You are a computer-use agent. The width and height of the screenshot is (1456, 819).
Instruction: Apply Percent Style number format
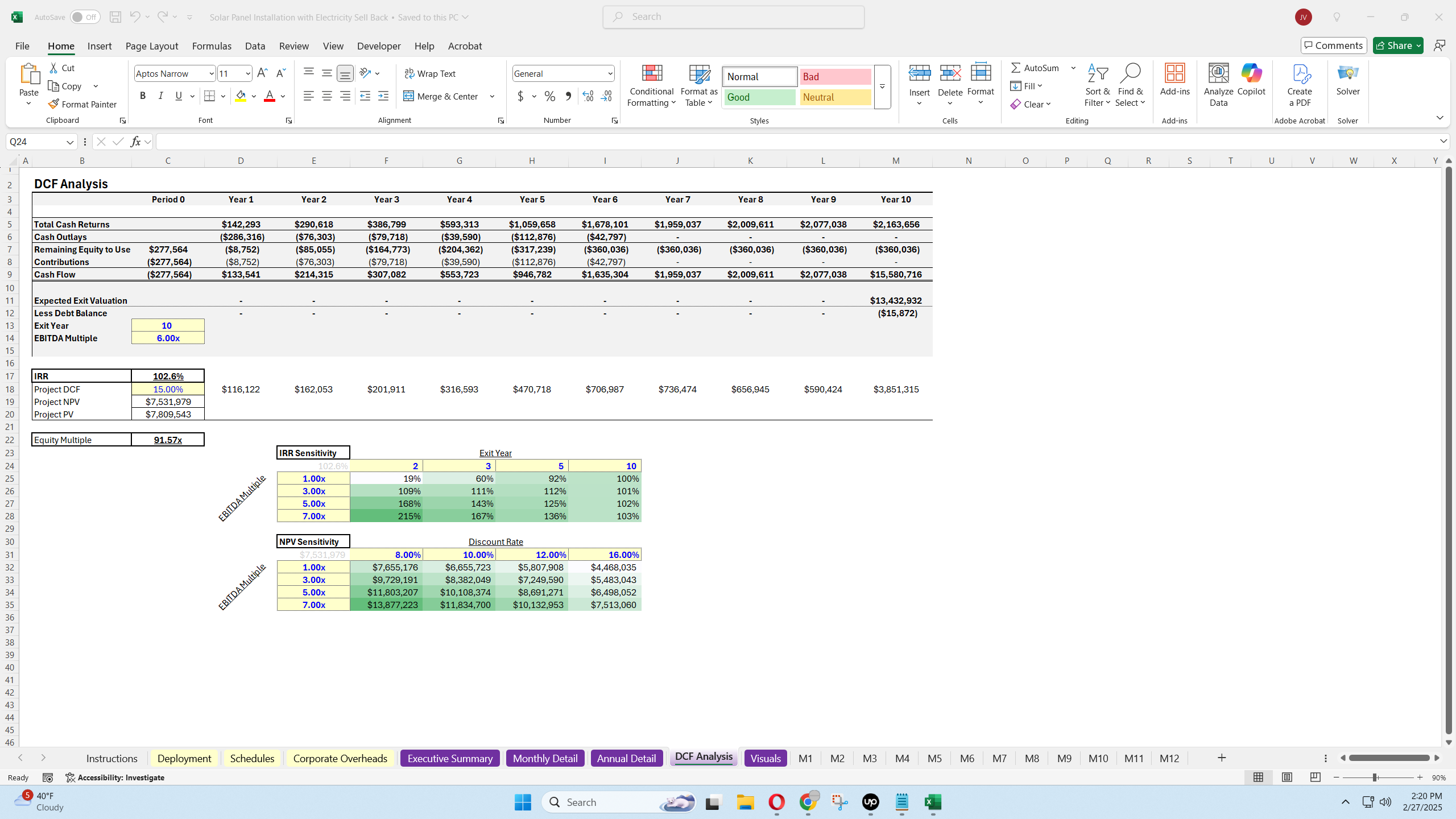tap(549, 96)
